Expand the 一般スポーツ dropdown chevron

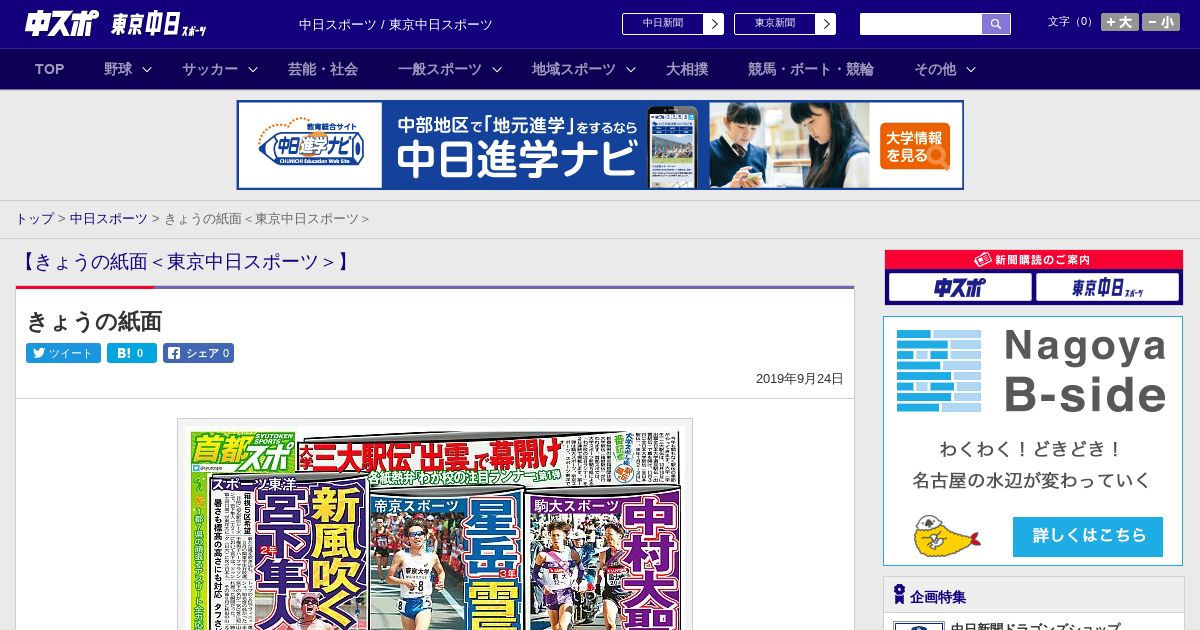pos(497,69)
